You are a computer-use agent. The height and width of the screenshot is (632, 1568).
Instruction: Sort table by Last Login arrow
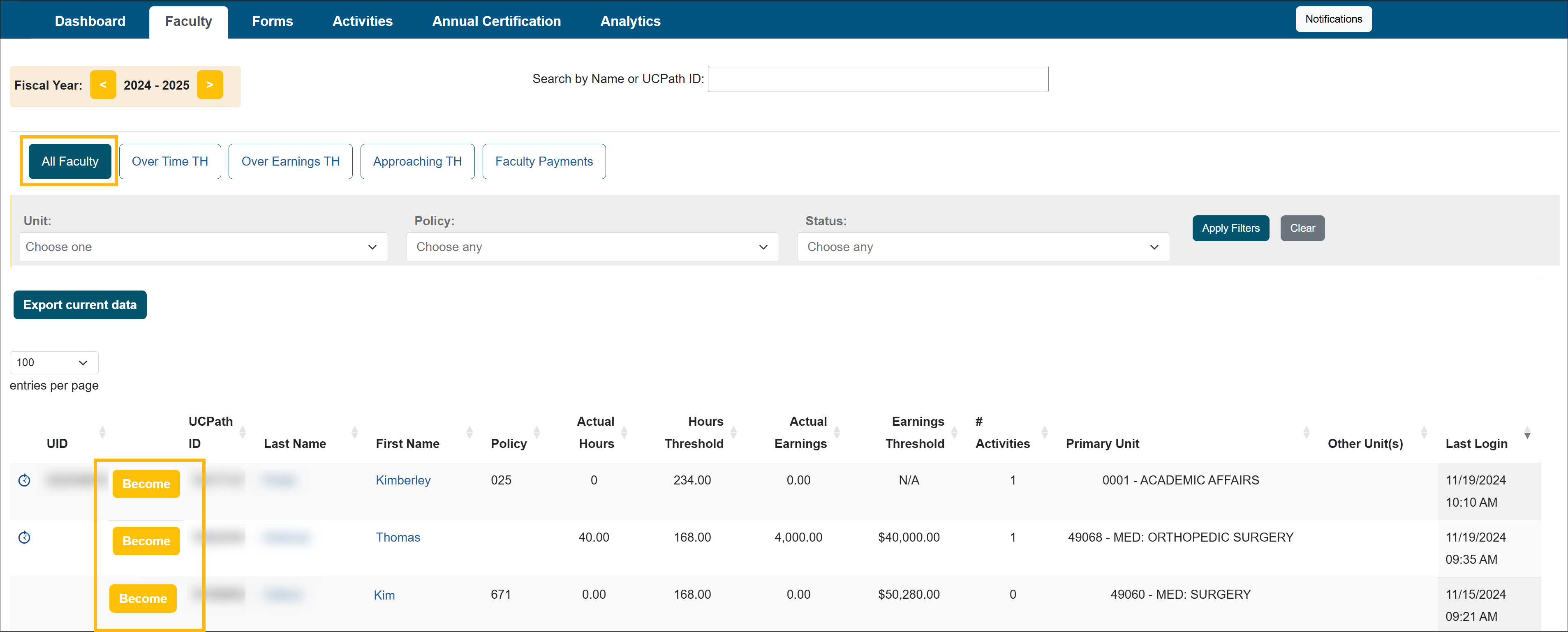(1527, 434)
